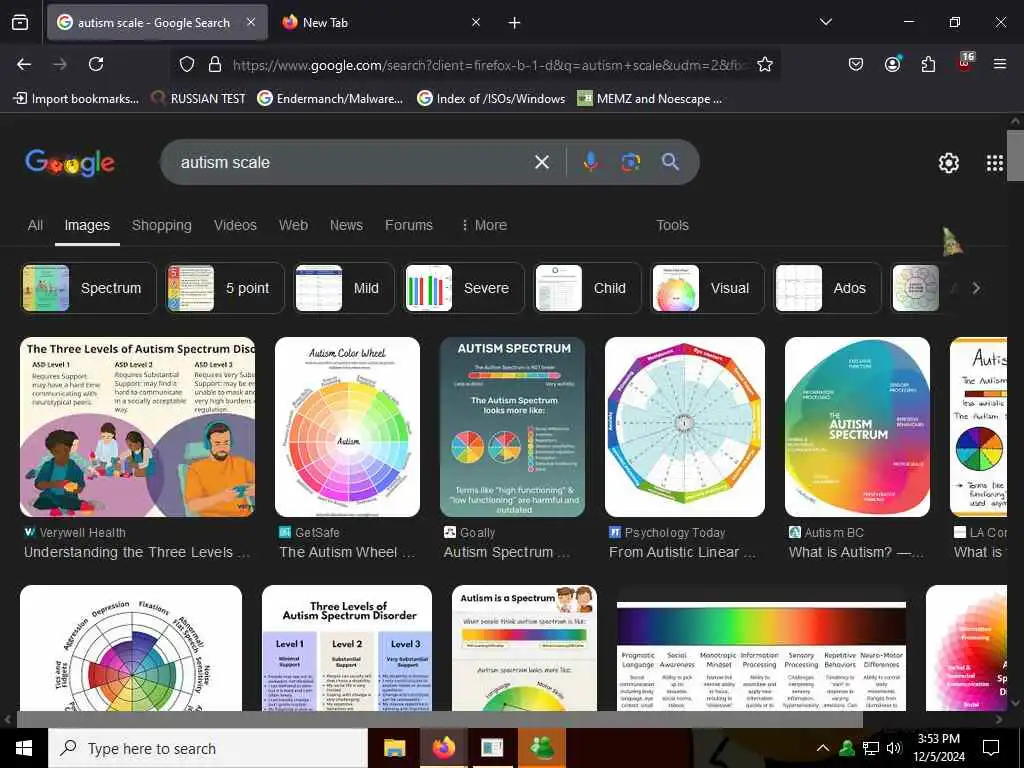Save page to Pocket
The height and width of the screenshot is (768, 1024).
[x=856, y=64]
